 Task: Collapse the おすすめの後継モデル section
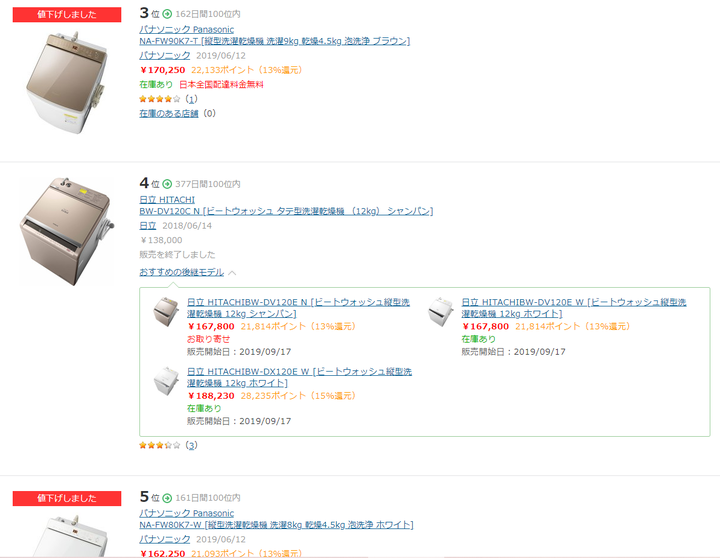[181, 272]
